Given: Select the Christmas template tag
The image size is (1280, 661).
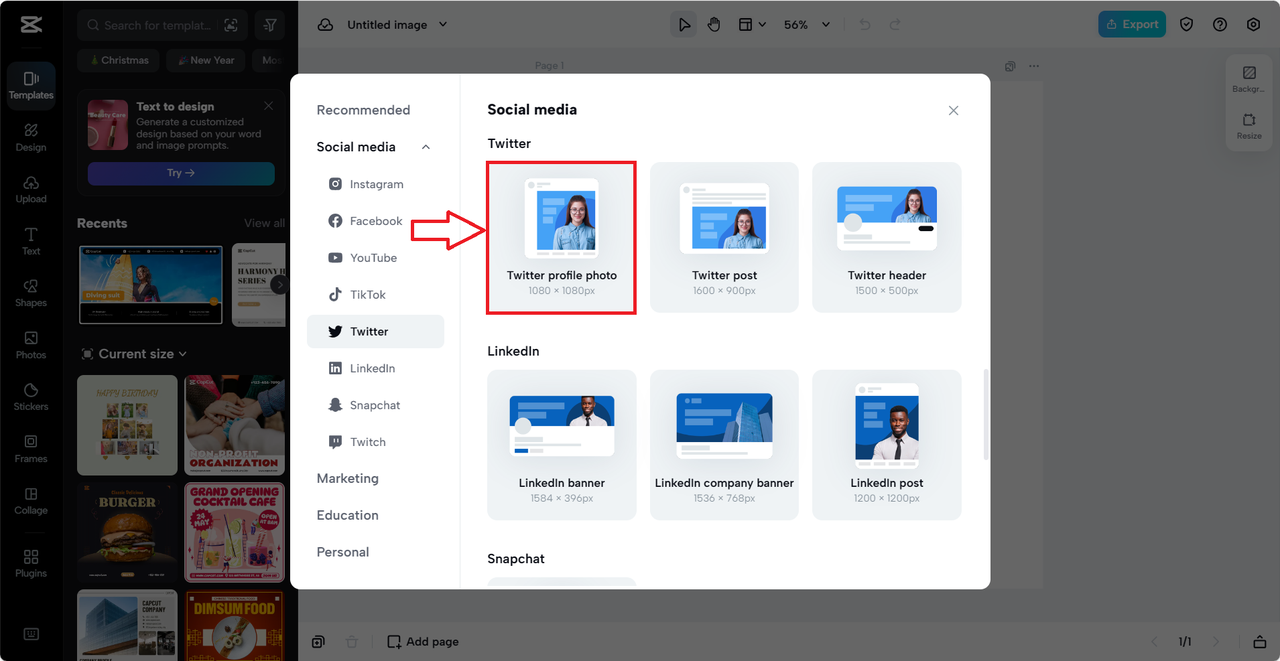Looking at the screenshot, I should pyautogui.click(x=117, y=60).
